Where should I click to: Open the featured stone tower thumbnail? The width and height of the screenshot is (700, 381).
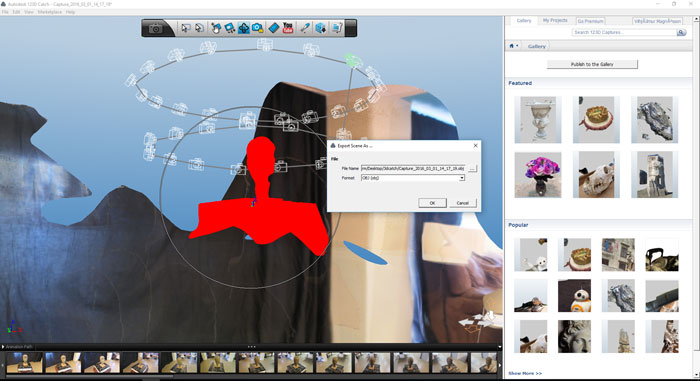654,175
